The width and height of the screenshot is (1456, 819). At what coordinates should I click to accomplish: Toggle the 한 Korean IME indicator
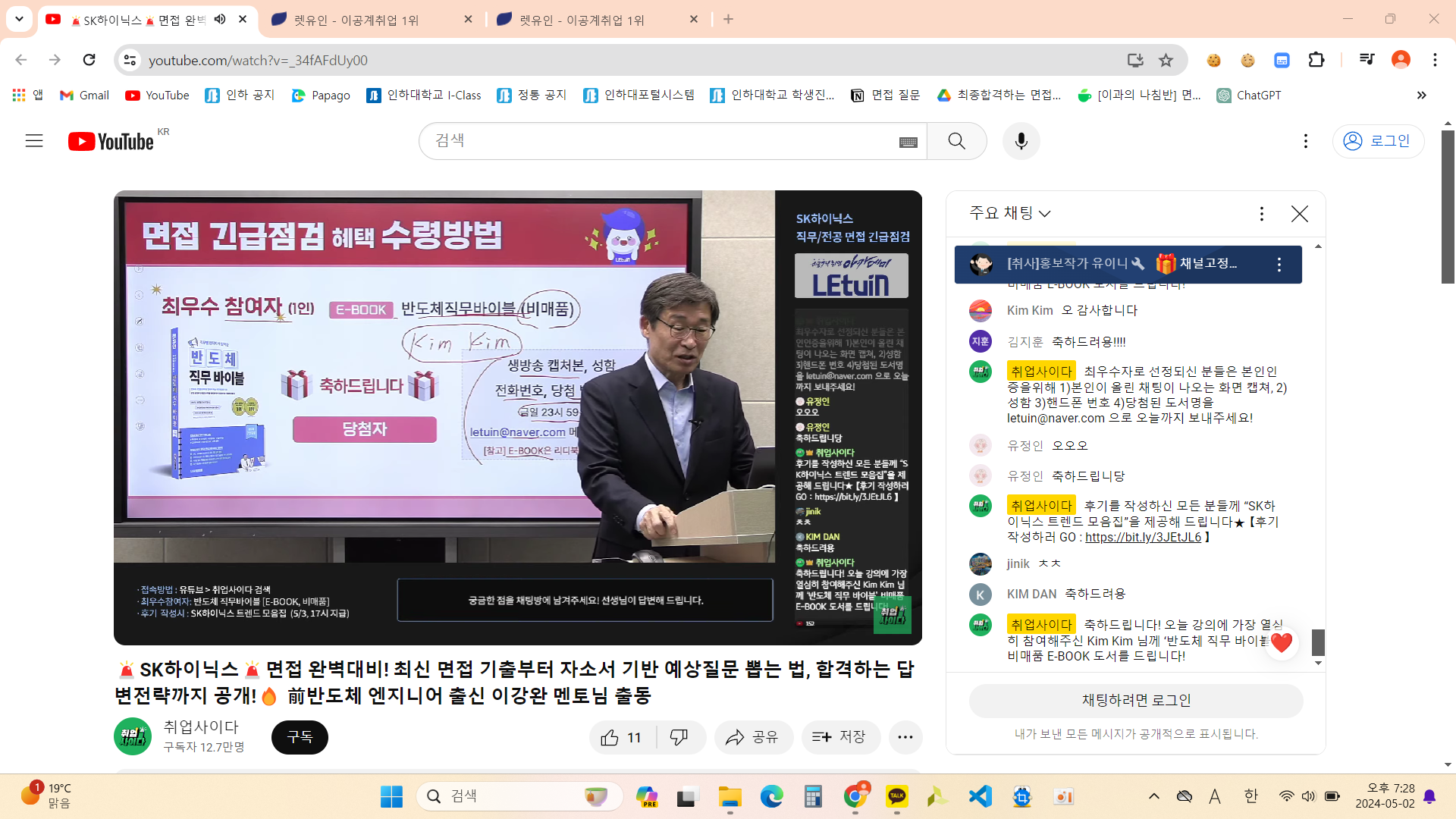[1250, 796]
